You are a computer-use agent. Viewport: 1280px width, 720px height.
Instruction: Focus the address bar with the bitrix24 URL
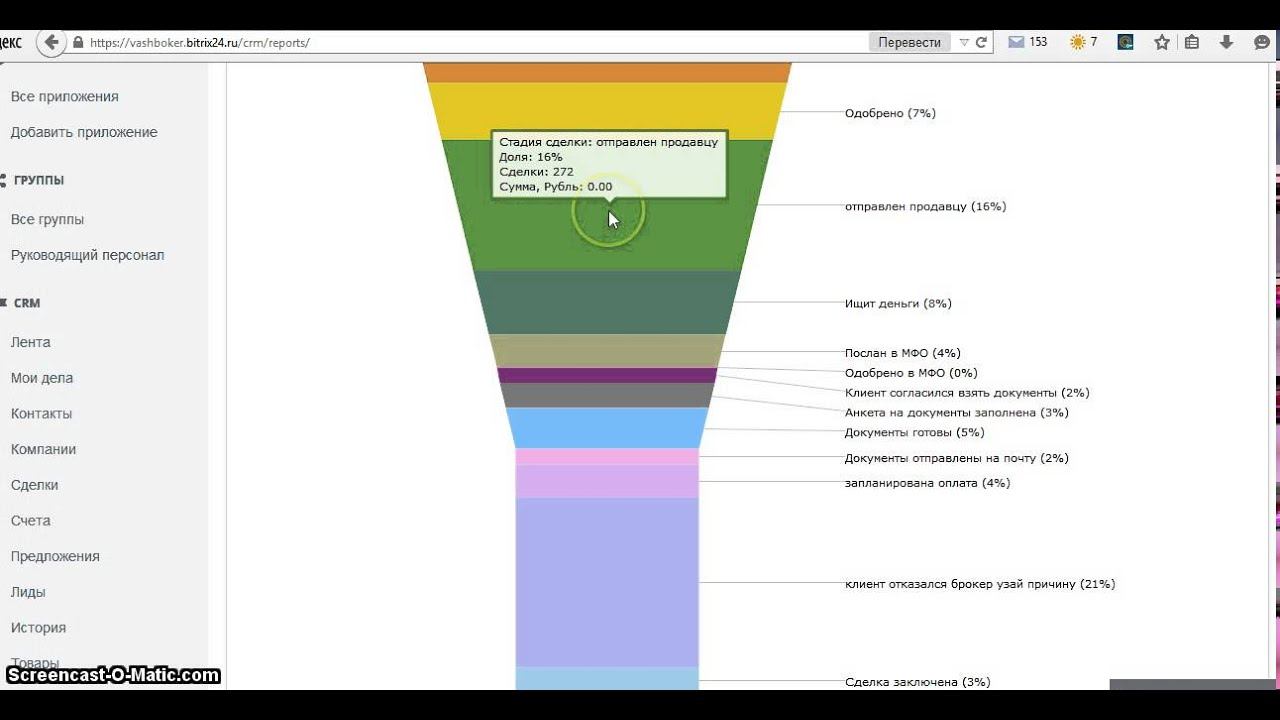click(470, 43)
